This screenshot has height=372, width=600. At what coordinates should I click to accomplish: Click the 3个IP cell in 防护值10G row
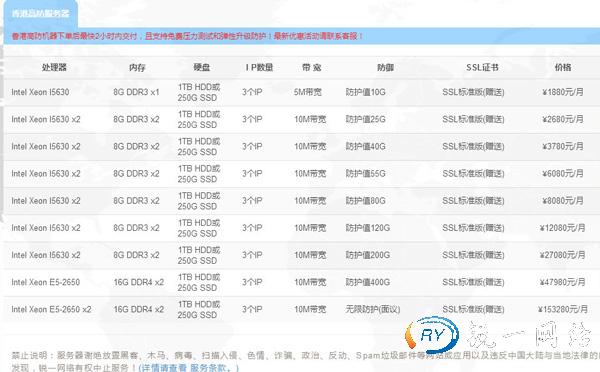[x=252, y=92]
